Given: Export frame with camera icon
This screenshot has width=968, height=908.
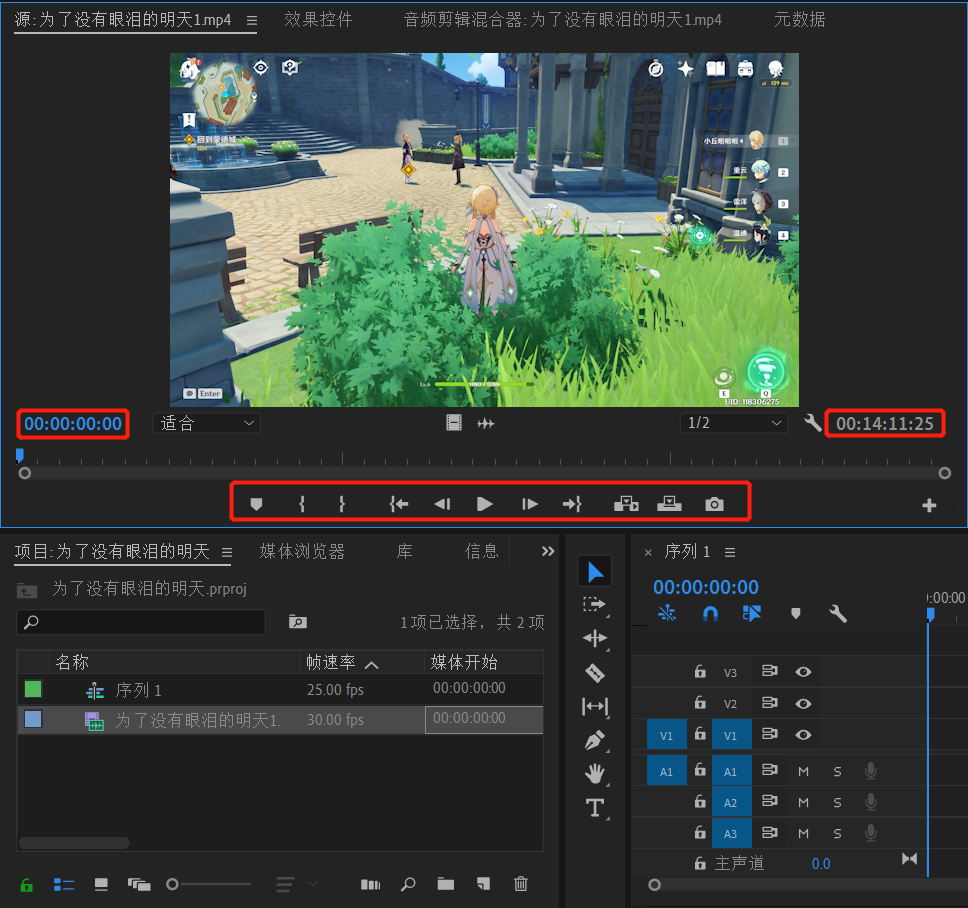Looking at the screenshot, I should click(x=714, y=504).
